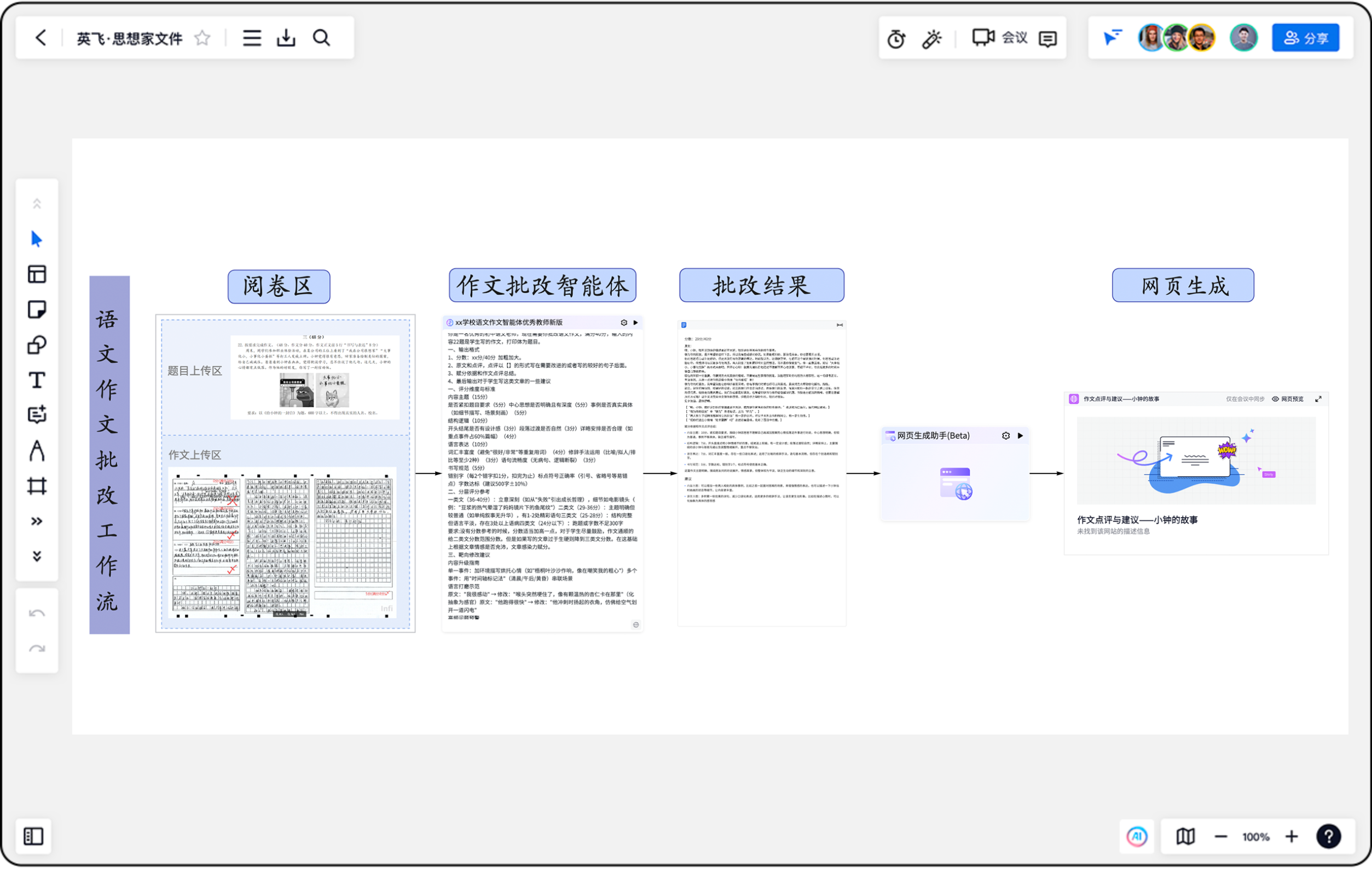The image size is (1372, 873).
Task: Select the shapes tool
Action: (37, 345)
